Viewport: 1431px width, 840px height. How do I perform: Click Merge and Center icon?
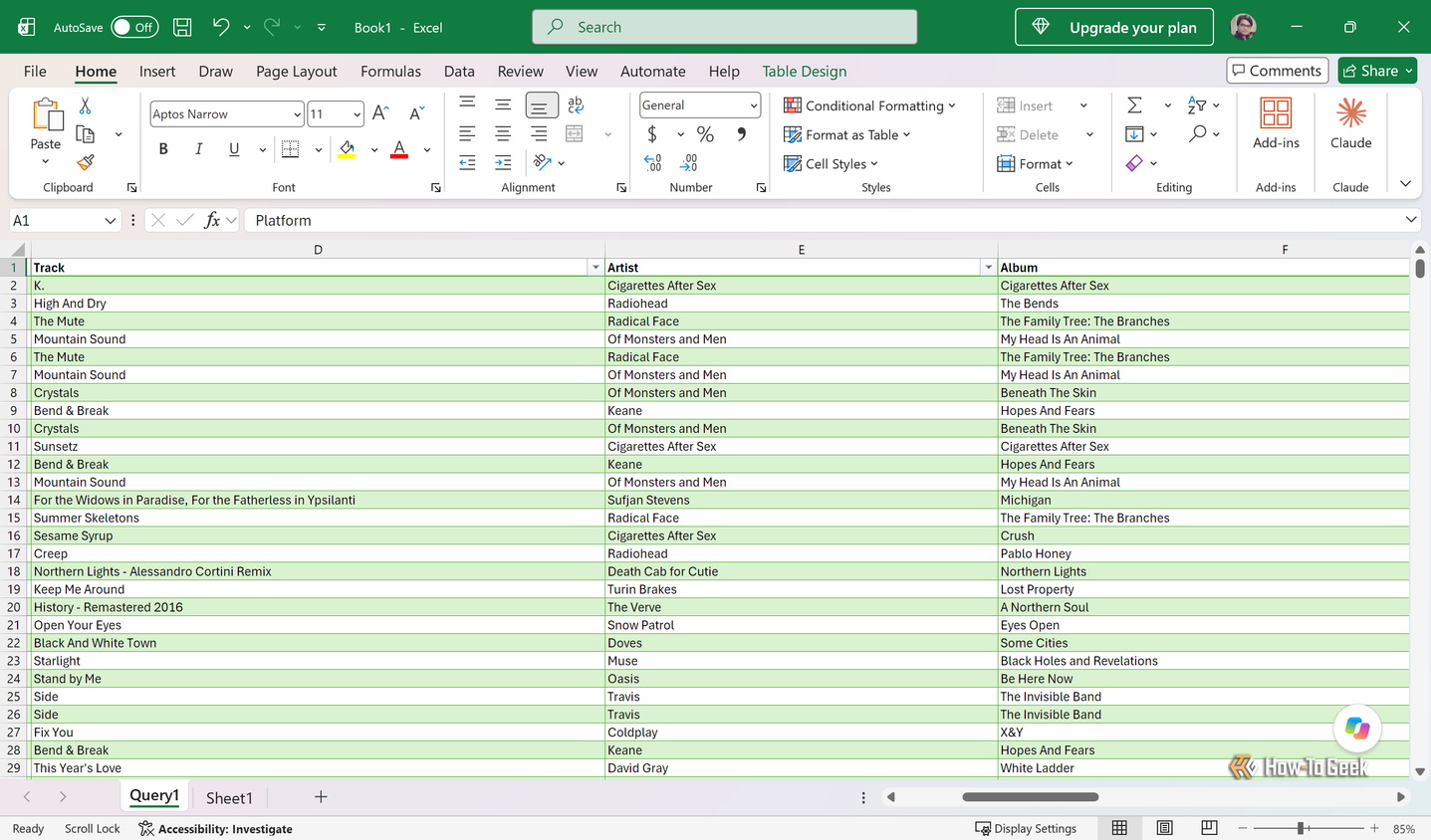pyautogui.click(x=575, y=133)
